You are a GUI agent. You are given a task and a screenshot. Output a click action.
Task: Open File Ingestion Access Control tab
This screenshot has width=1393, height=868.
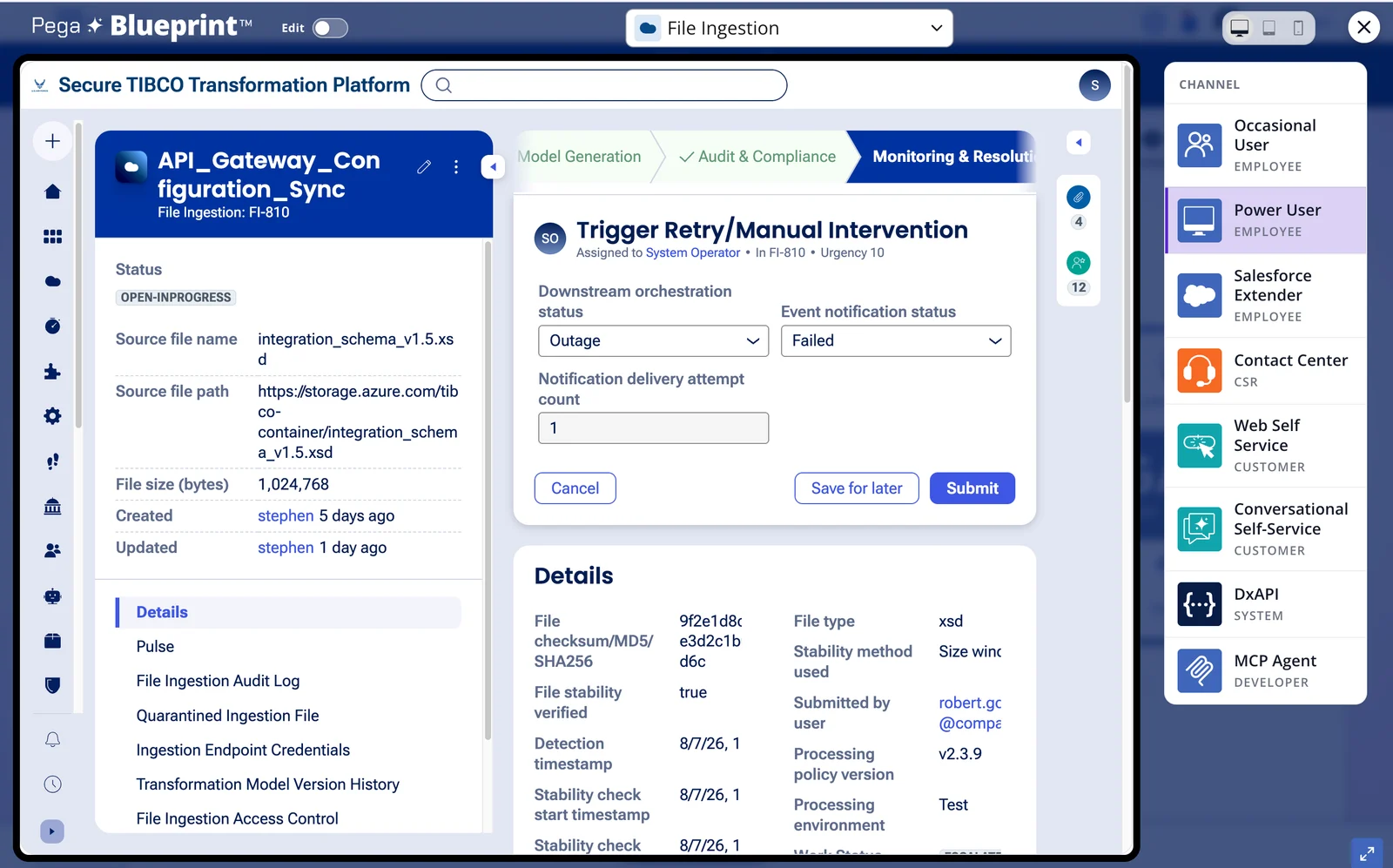coord(237,818)
